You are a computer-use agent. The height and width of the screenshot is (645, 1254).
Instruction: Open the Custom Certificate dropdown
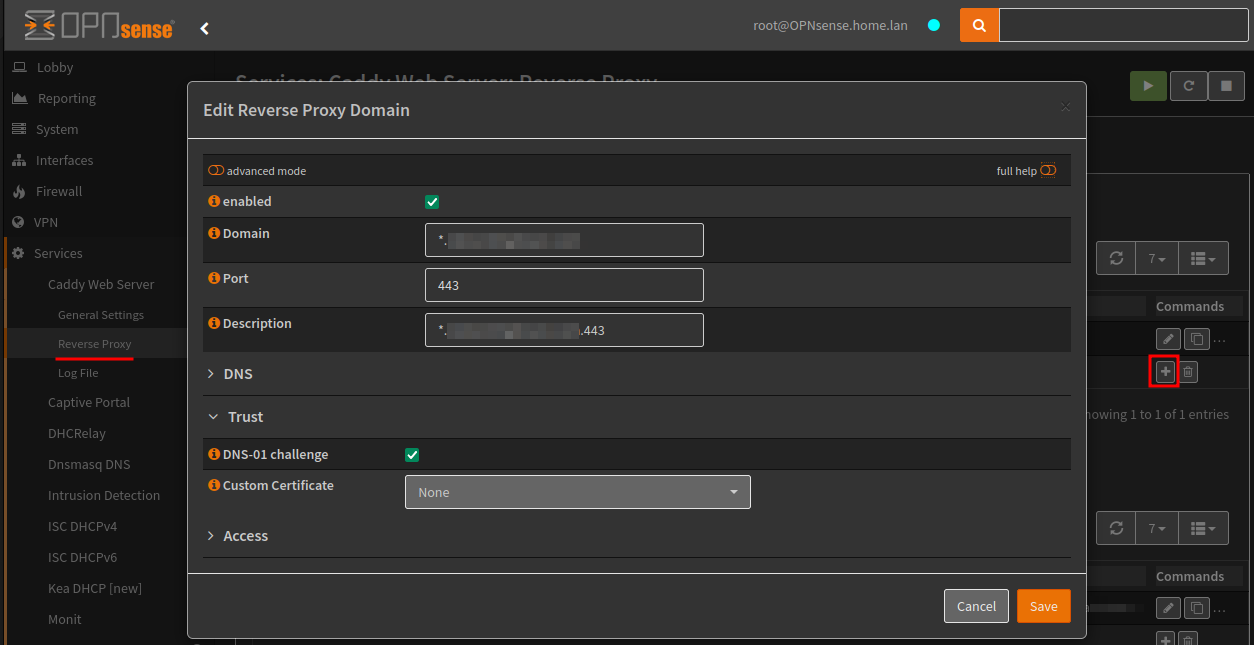578,492
